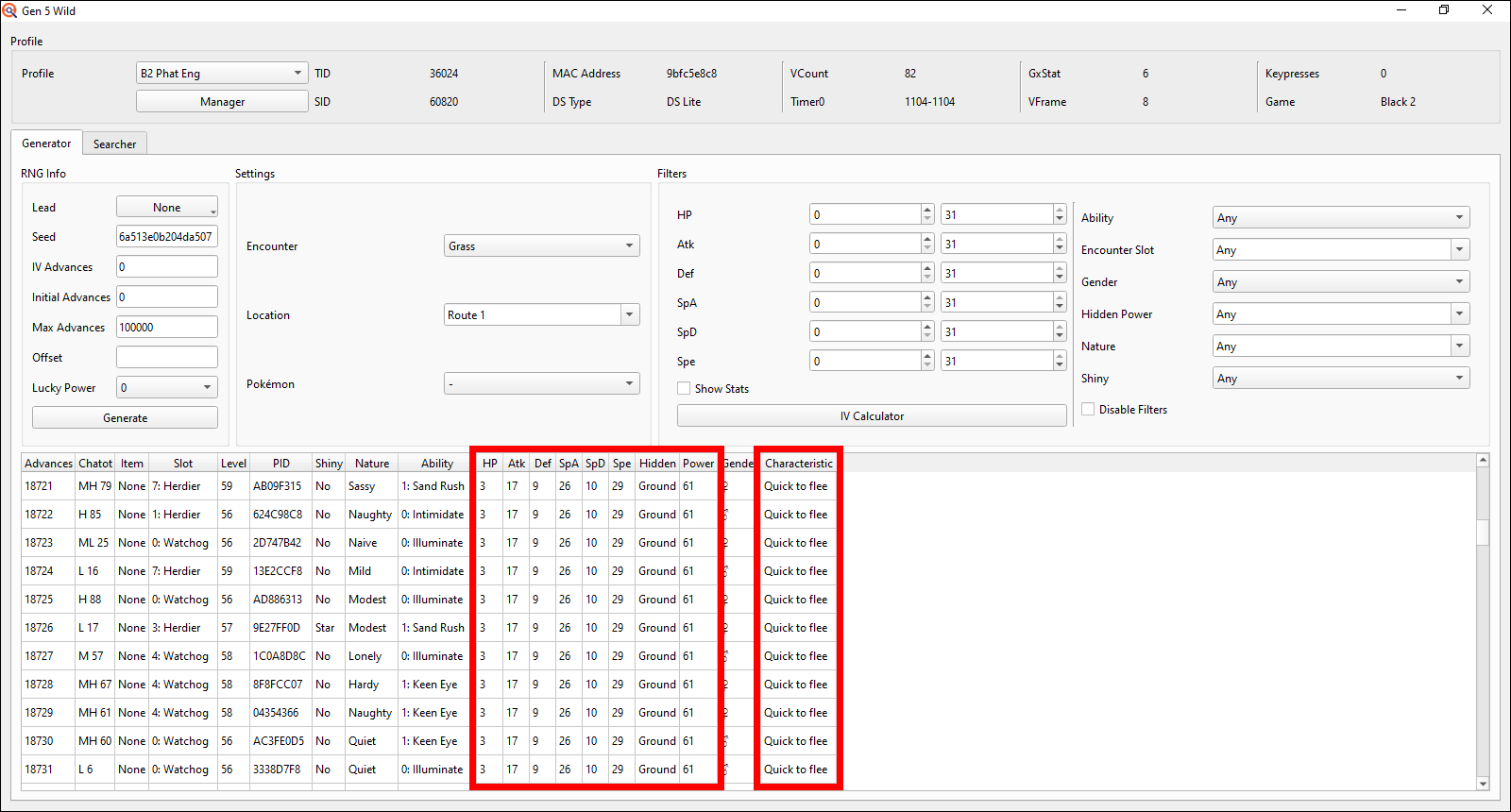Screen dimensions: 1511x812
Task: Switch to the Searcher tab
Action: click(114, 144)
